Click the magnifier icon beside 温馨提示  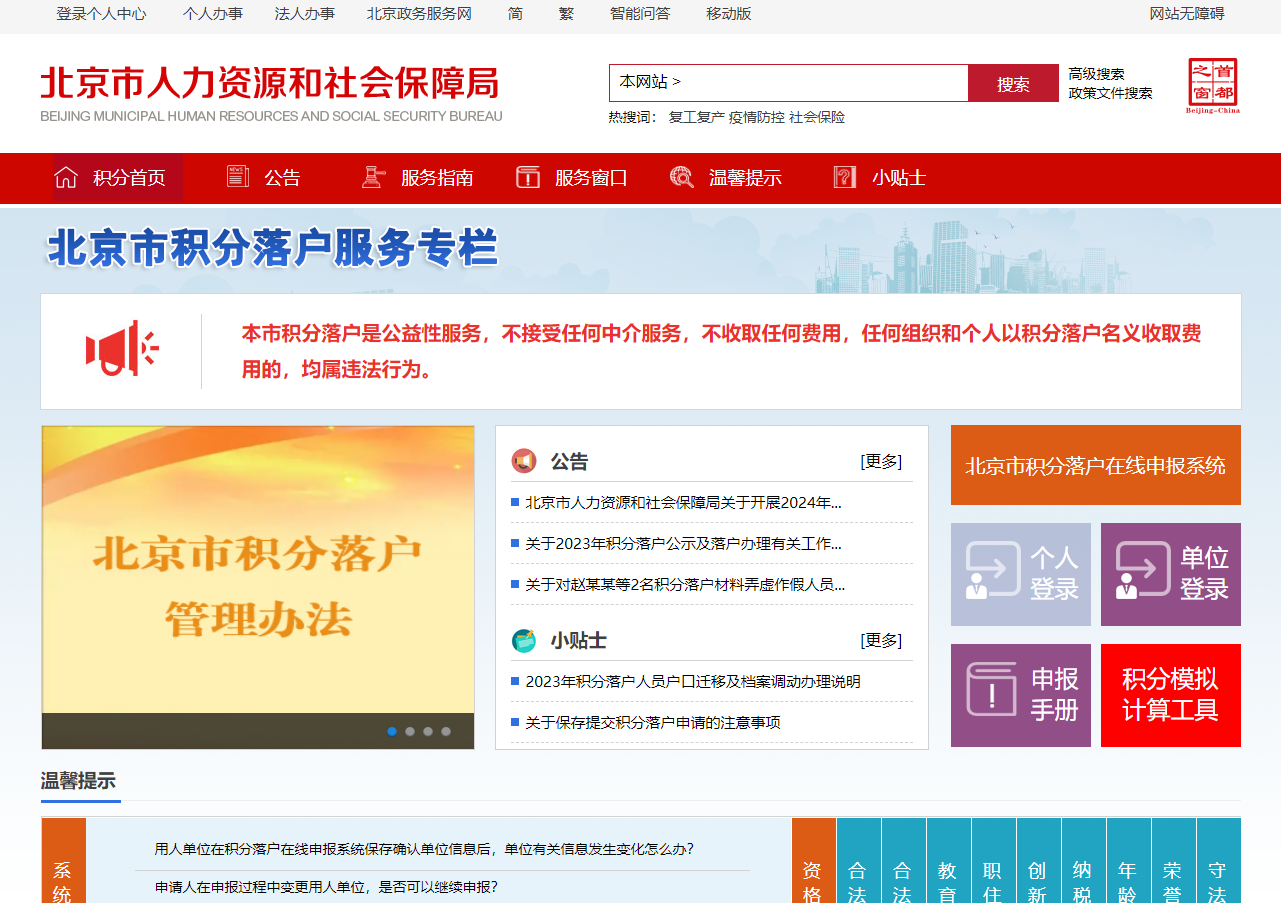682,177
